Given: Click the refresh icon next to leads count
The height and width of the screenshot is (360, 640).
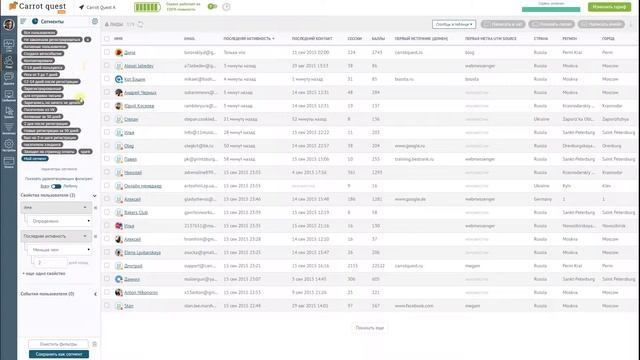Looking at the screenshot, I should coord(140,24).
